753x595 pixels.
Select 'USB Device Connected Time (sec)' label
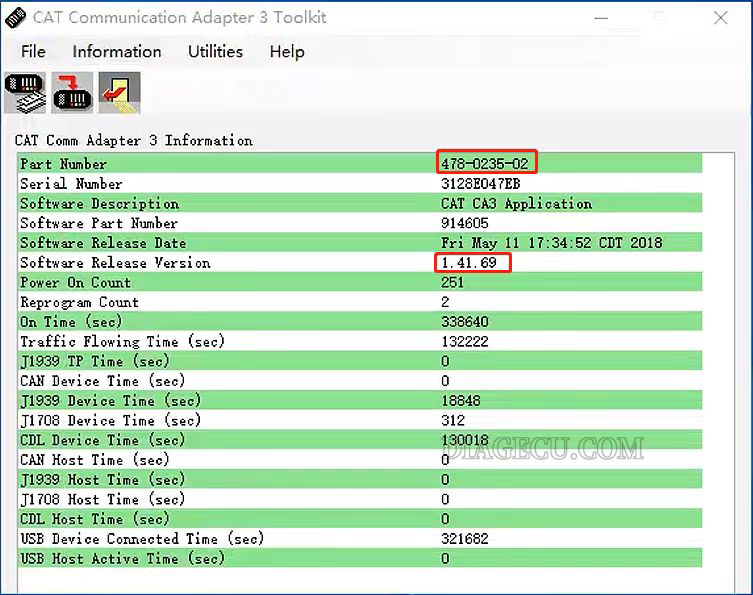pos(142,539)
